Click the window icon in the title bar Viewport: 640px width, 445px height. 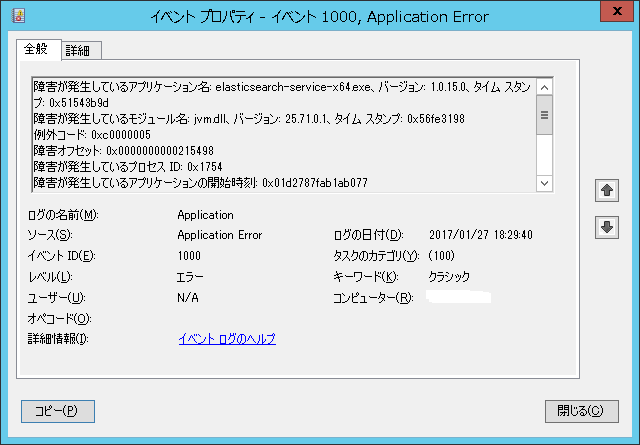tap(14, 13)
